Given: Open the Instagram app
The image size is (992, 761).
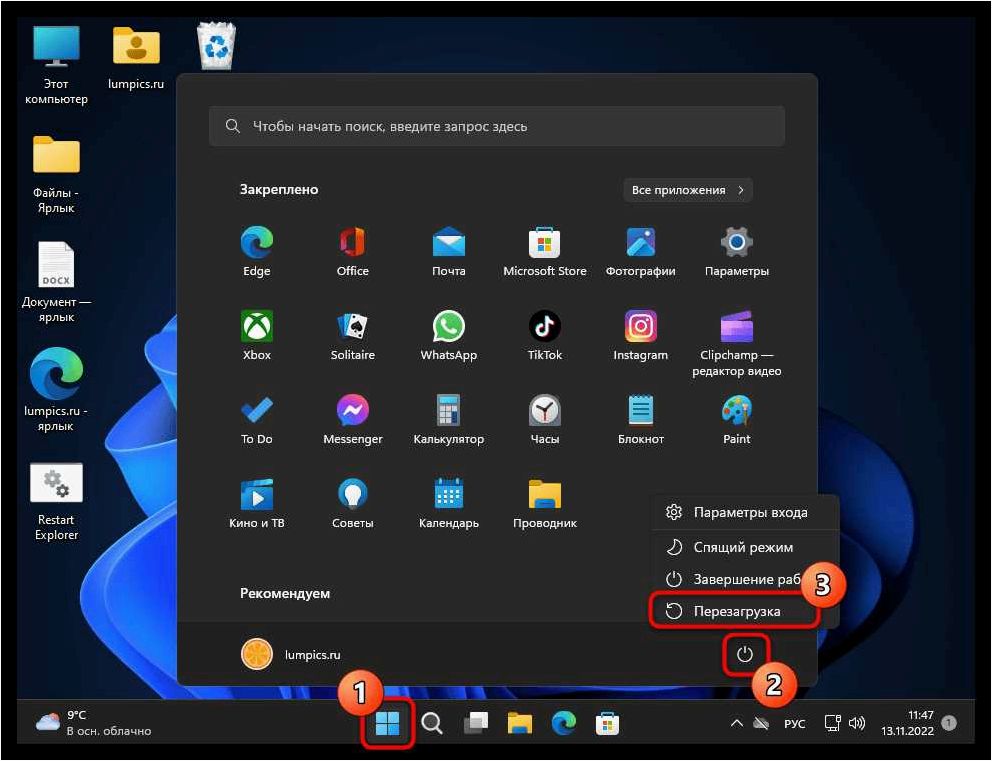Looking at the screenshot, I should click(640, 335).
